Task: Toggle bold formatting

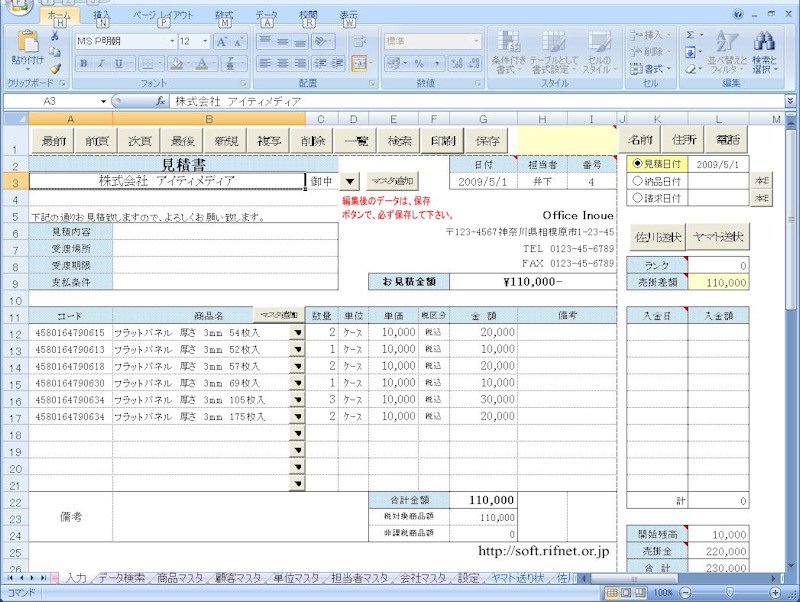Action: pyautogui.click(x=84, y=64)
